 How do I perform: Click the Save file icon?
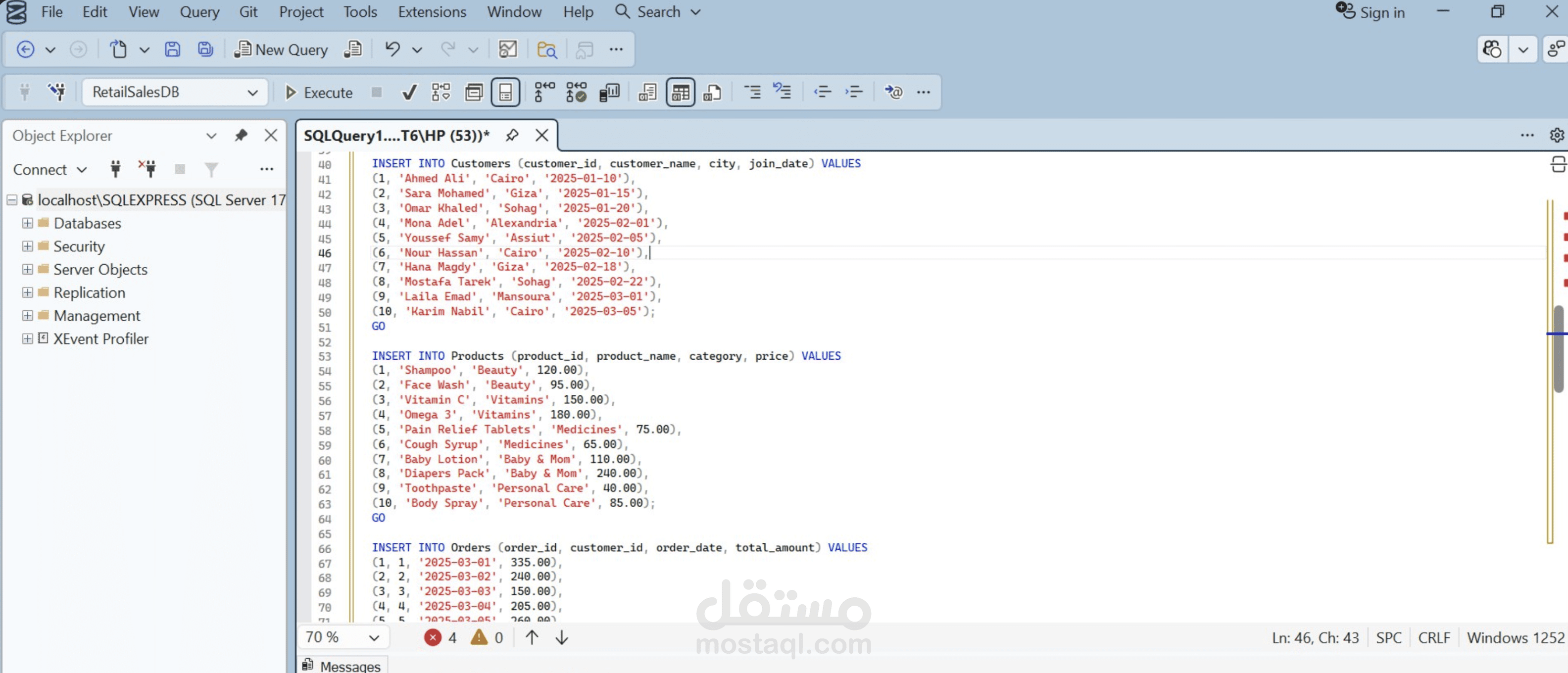click(x=173, y=49)
